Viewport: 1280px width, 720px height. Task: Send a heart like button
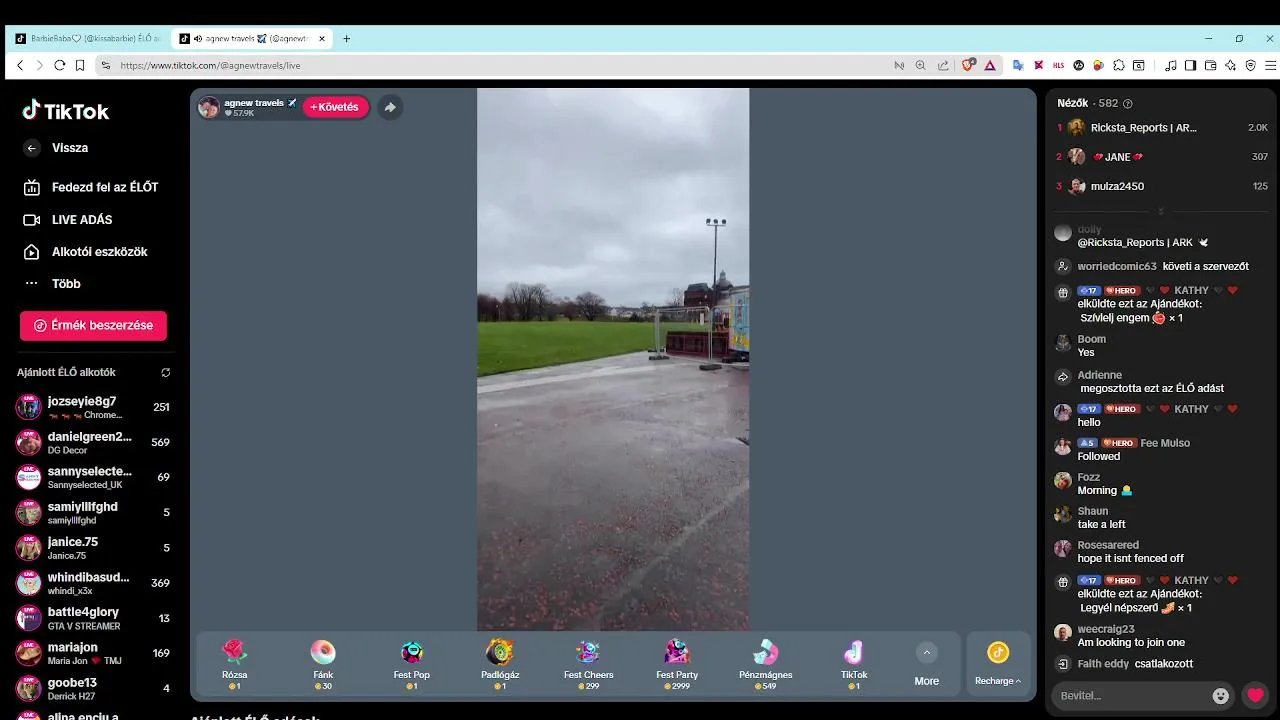[1256, 695]
